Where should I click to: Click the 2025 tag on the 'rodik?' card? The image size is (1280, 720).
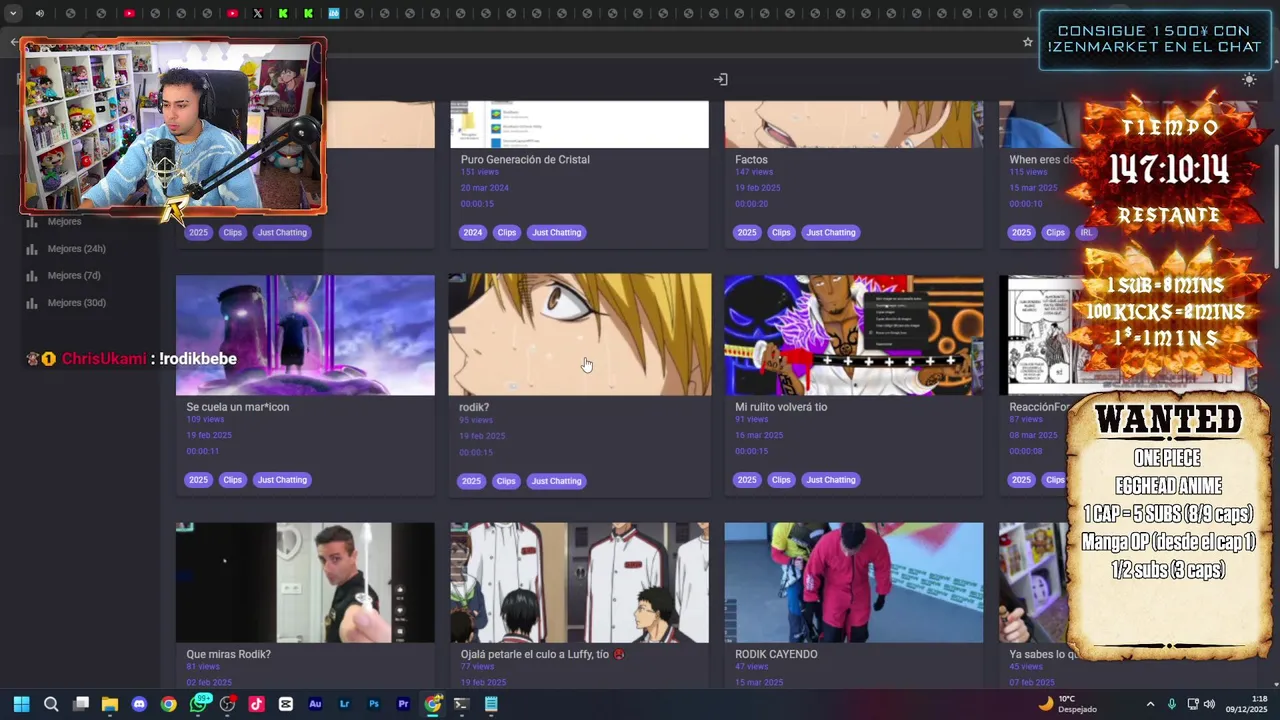tap(471, 481)
